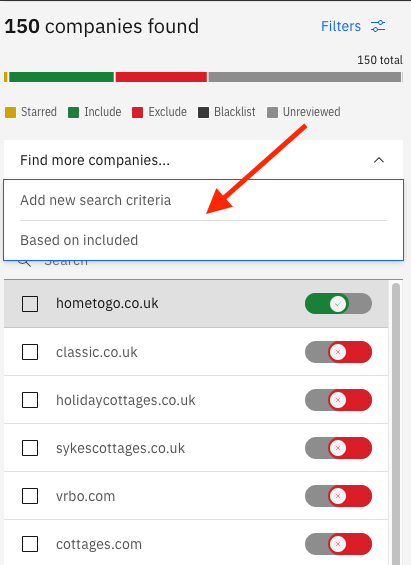411x565 pixels.
Task: Click the Include green legend swatch
Action: click(73, 112)
